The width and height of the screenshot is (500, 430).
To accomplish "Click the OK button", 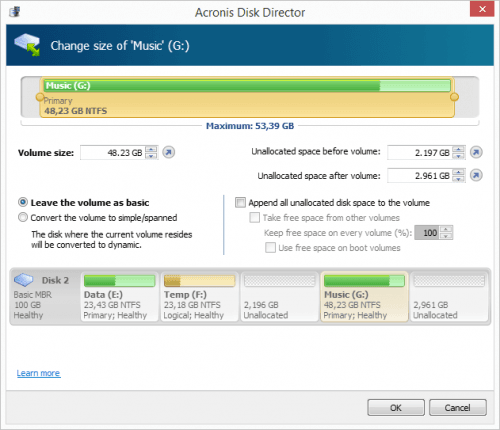I will 396,407.
